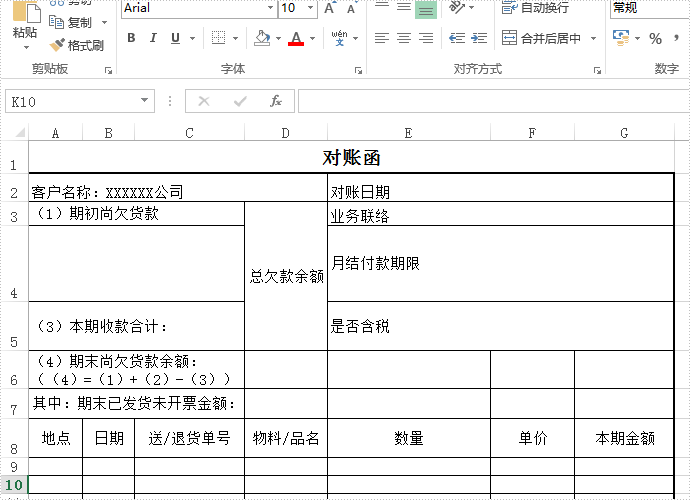Image resolution: width=690 pixels, height=500 pixels.
Task: Click the title cell 对账函
Action: (351, 157)
